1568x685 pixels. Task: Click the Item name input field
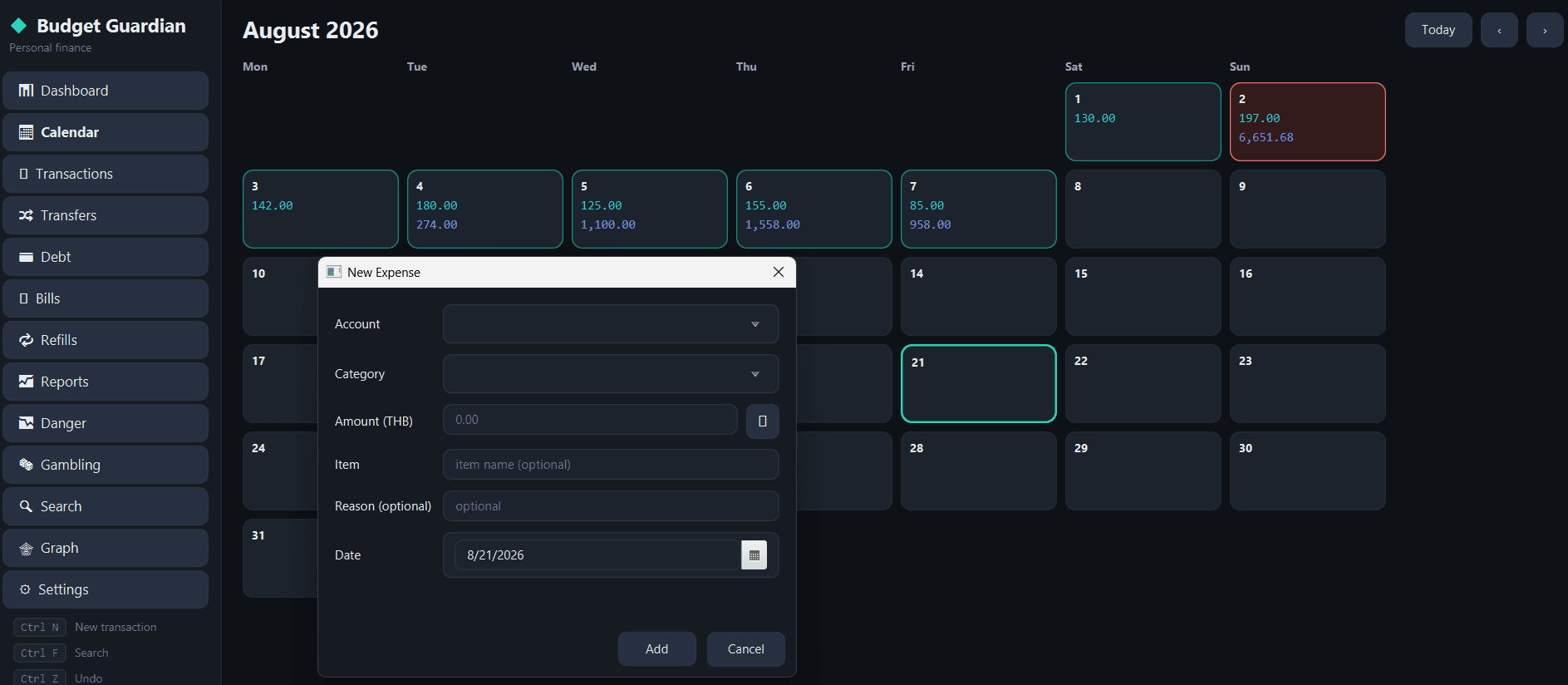click(x=611, y=465)
